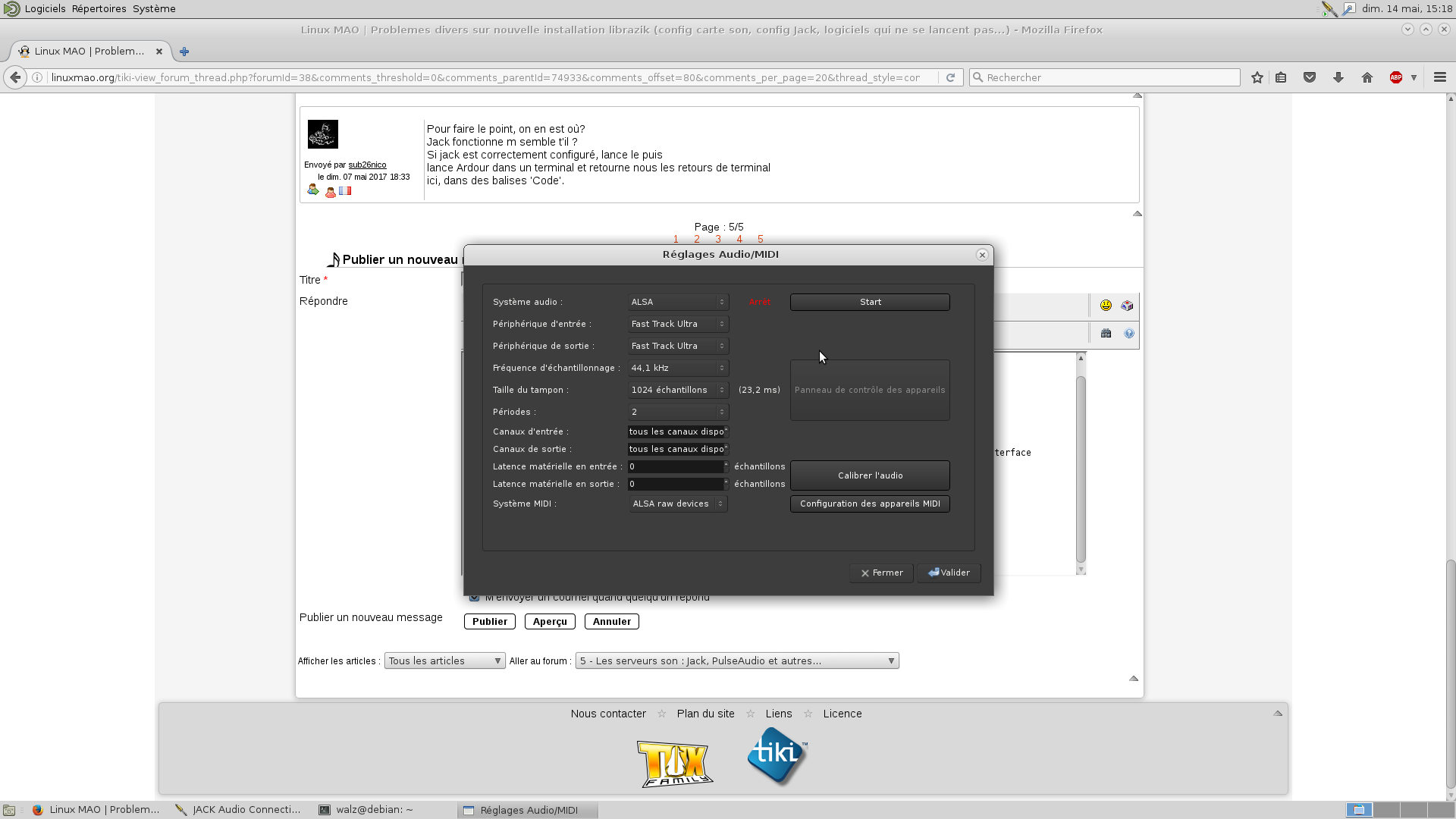Open the Pocket icon in the toolbar
Viewport: 1456px width, 819px height.
click(1310, 77)
